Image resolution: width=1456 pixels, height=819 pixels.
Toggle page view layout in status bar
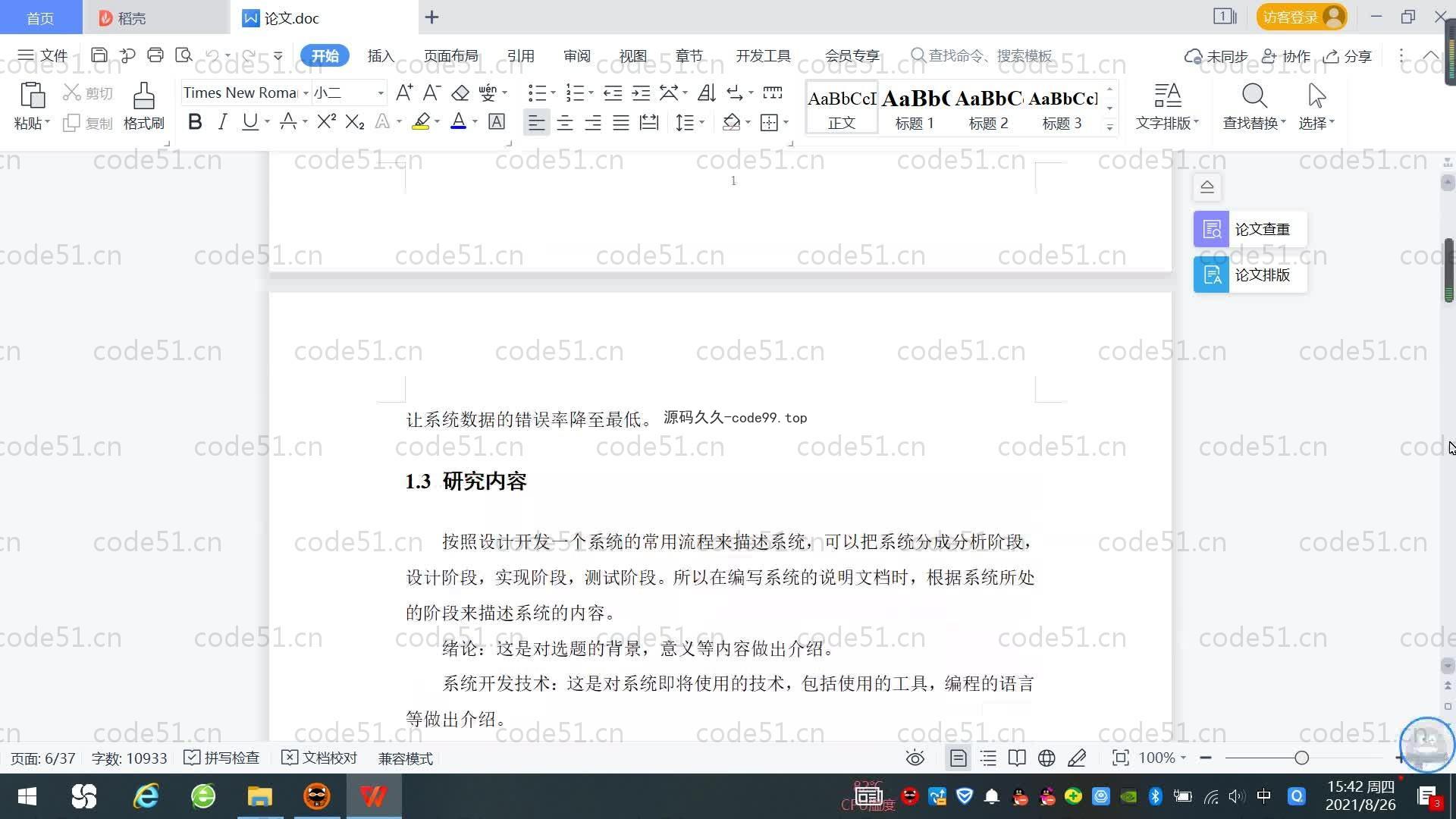tap(958, 758)
